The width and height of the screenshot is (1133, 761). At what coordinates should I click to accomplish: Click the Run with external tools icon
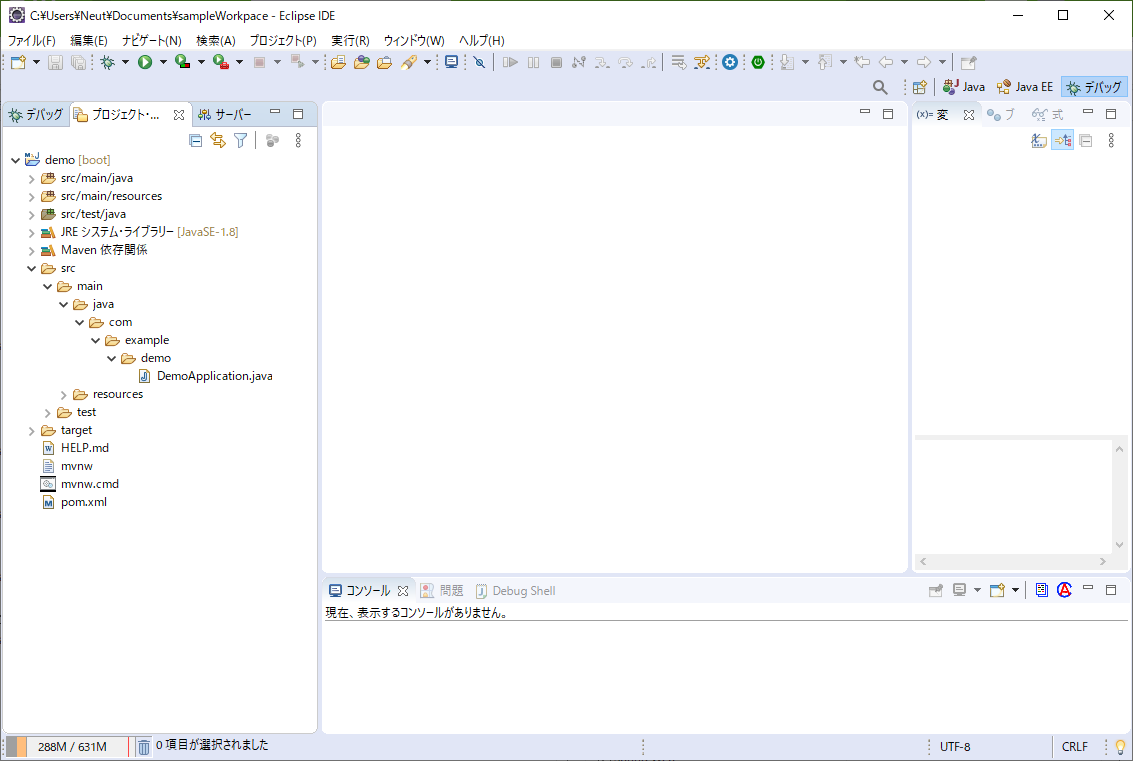[221, 62]
